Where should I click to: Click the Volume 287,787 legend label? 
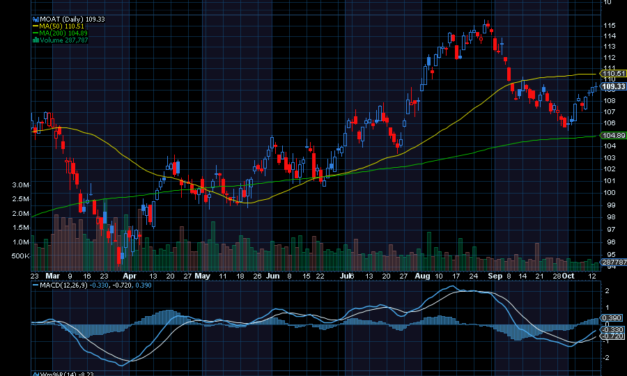pyautogui.click(x=64, y=40)
